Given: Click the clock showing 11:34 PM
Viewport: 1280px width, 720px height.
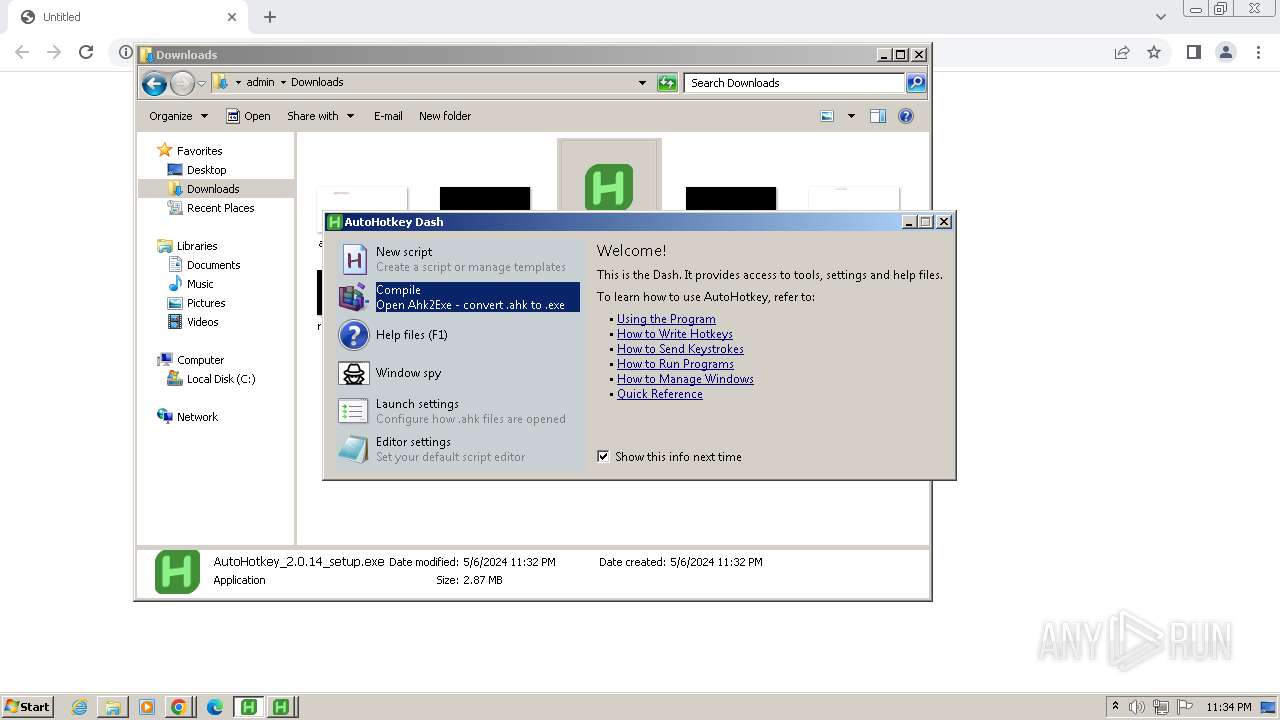Looking at the screenshot, I should tap(1229, 707).
